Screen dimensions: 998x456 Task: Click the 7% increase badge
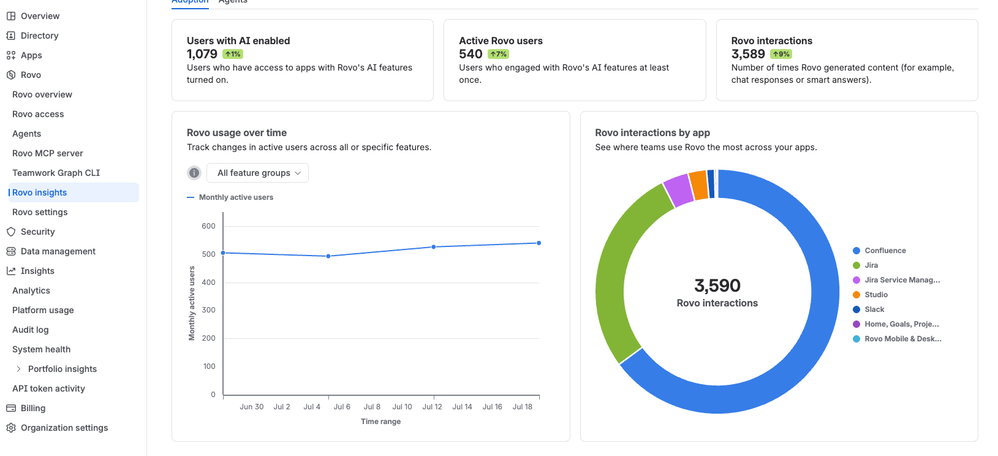tap(498, 54)
